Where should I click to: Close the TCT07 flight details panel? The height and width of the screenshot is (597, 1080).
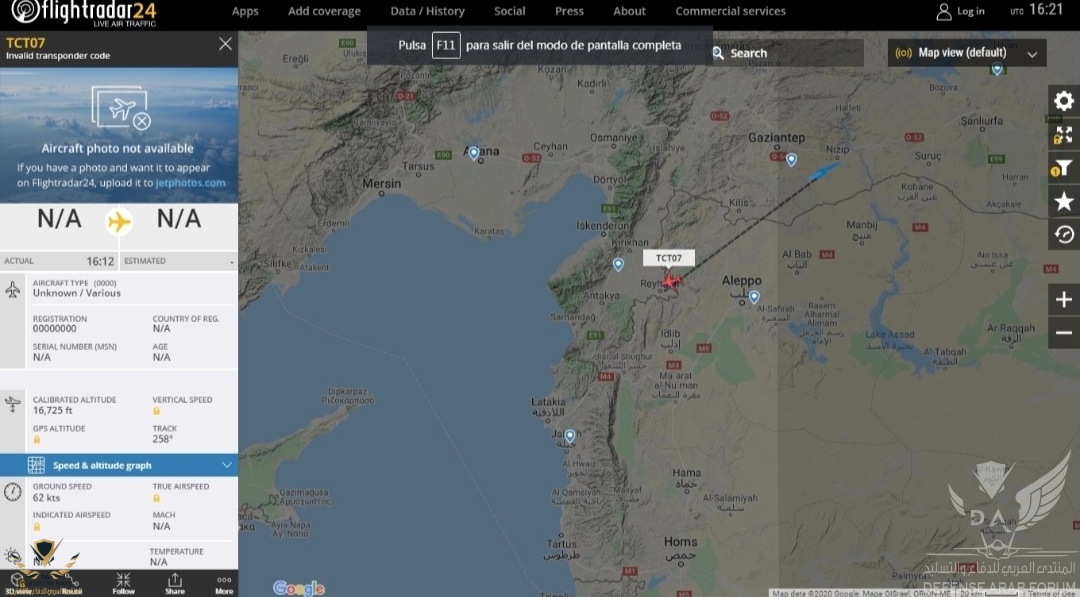[225, 44]
